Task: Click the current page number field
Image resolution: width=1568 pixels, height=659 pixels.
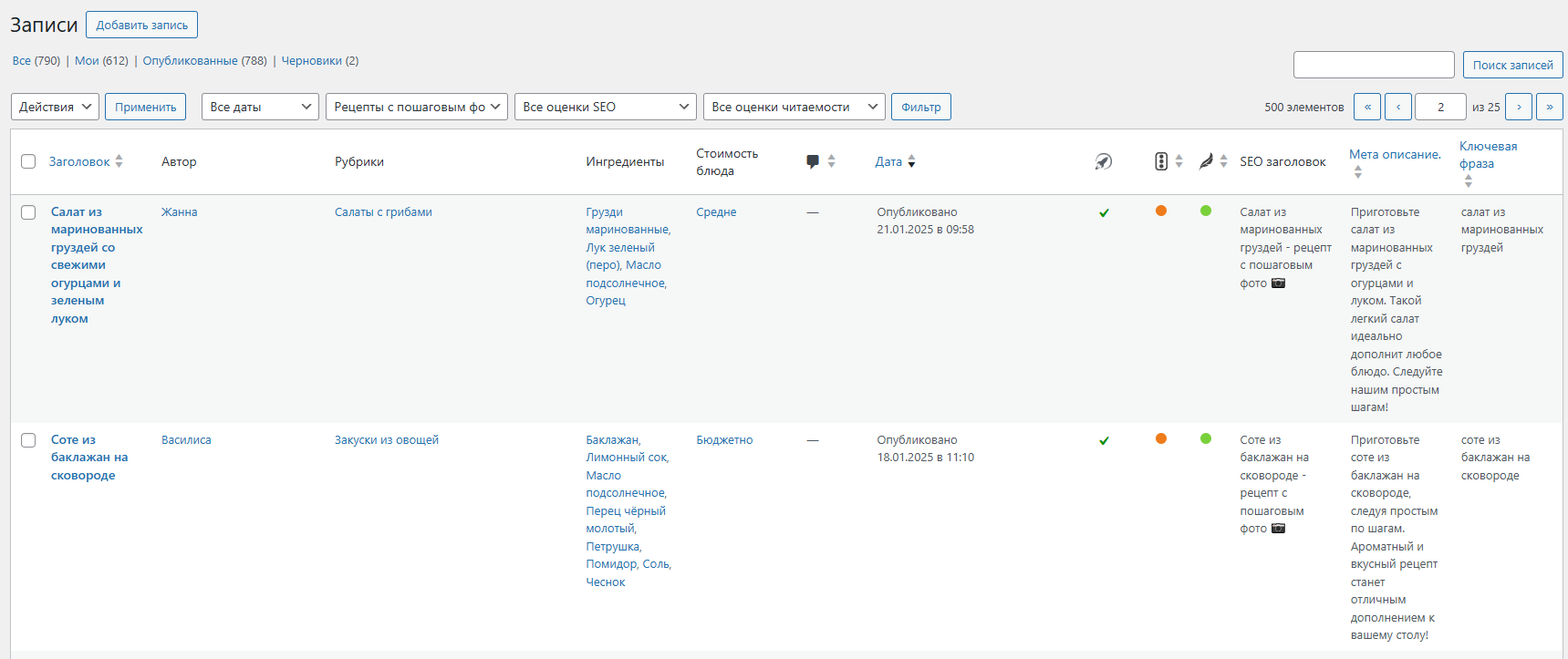Action: (x=1440, y=107)
